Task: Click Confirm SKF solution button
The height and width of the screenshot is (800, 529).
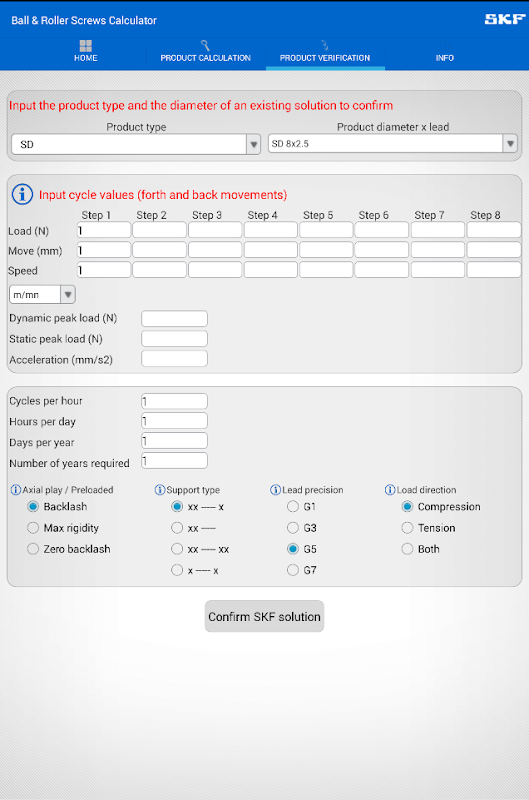Action: tap(264, 616)
